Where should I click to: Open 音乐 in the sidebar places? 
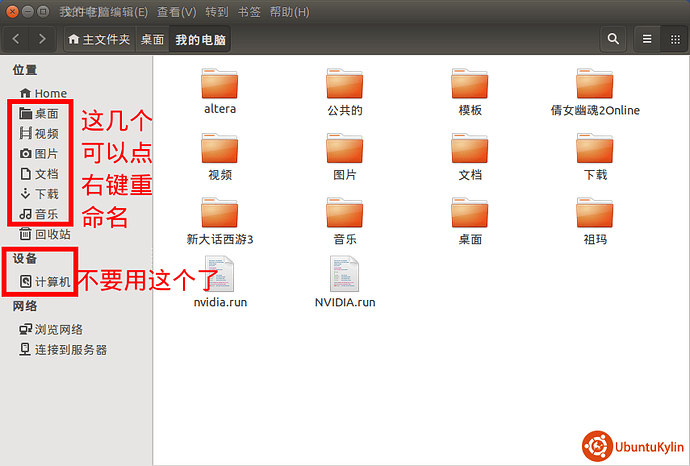[x=39, y=214]
